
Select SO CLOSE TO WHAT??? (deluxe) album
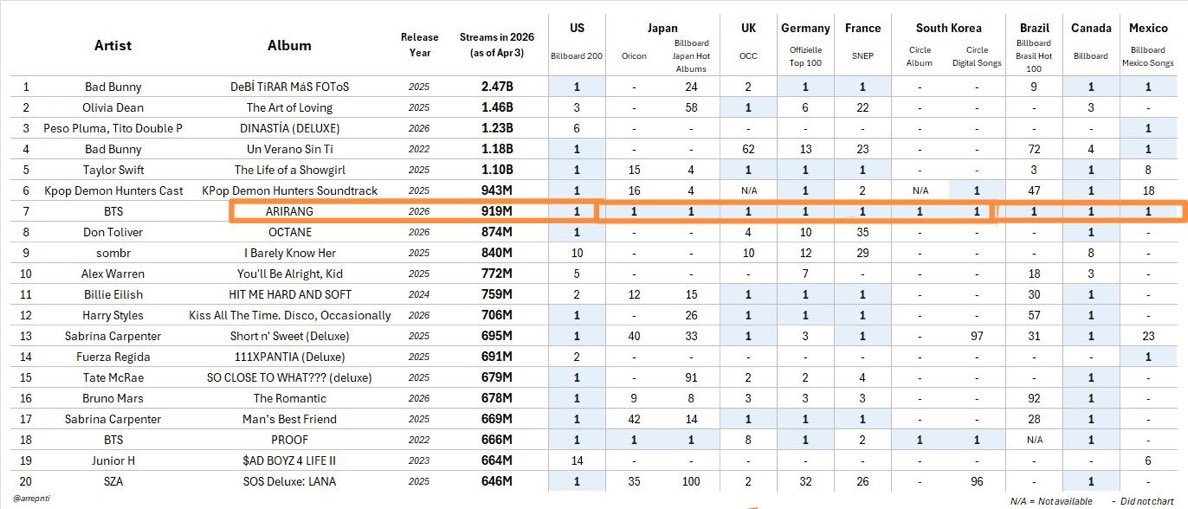click(x=289, y=377)
